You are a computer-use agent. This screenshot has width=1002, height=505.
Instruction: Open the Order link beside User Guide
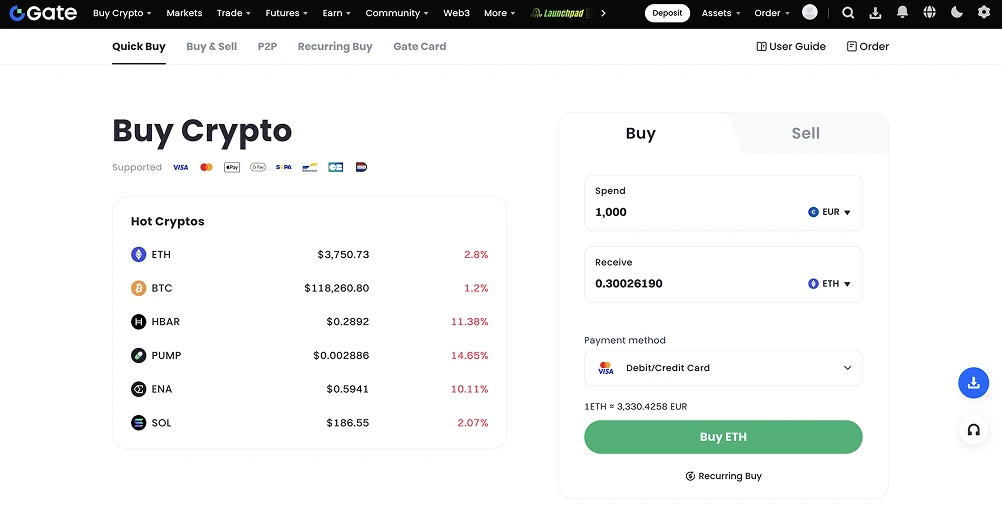pyautogui.click(x=868, y=46)
